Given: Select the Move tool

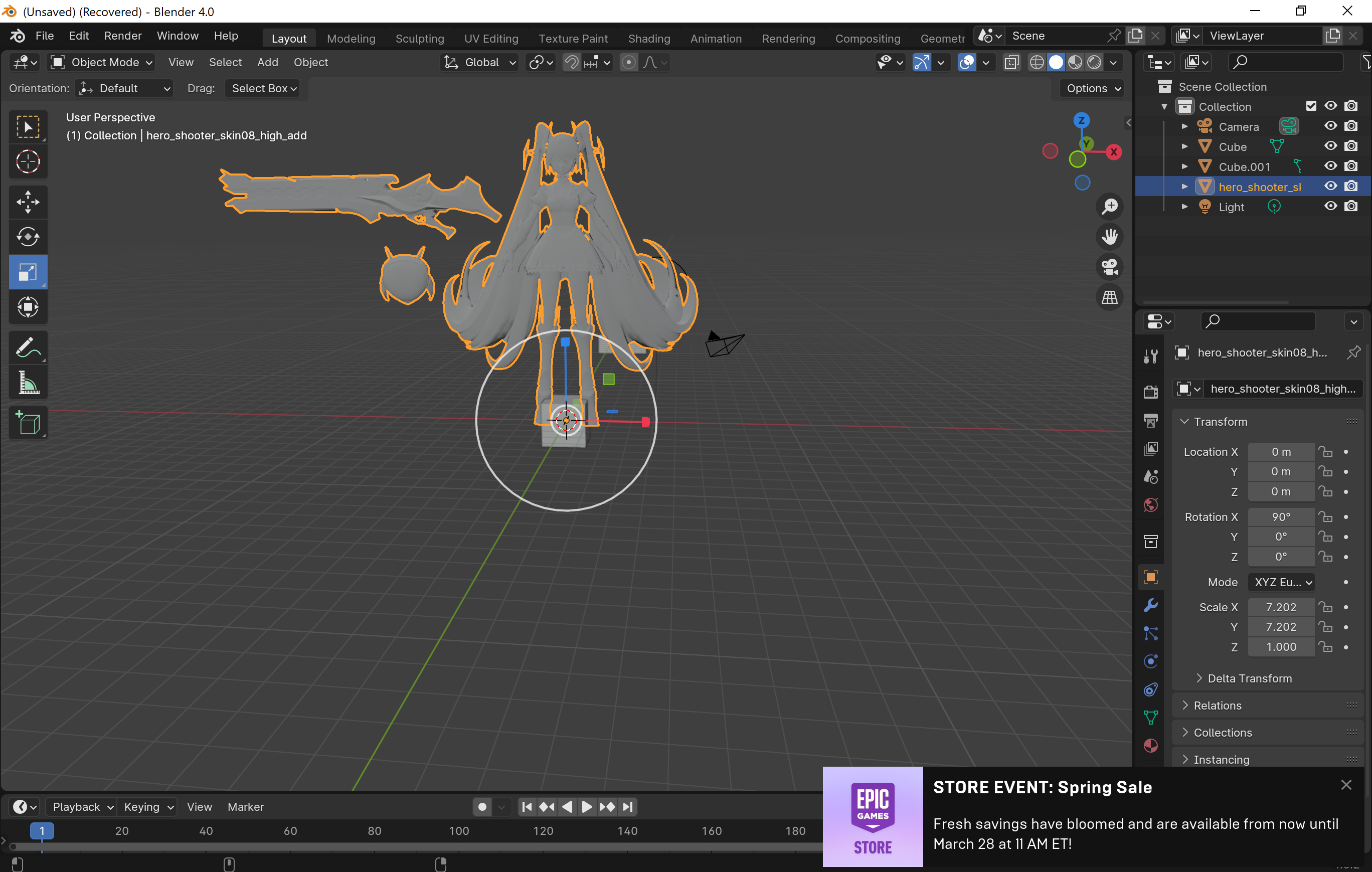Looking at the screenshot, I should pyautogui.click(x=28, y=202).
